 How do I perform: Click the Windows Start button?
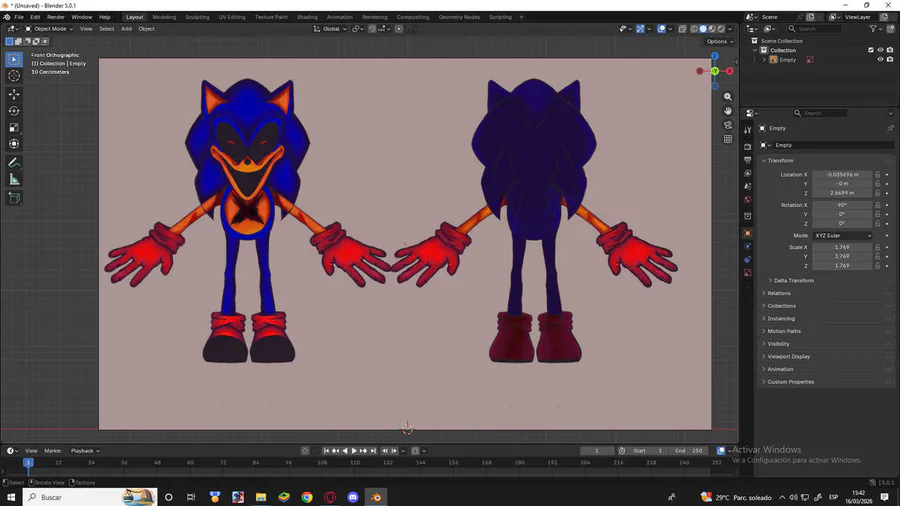pyautogui.click(x=11, y=497)
